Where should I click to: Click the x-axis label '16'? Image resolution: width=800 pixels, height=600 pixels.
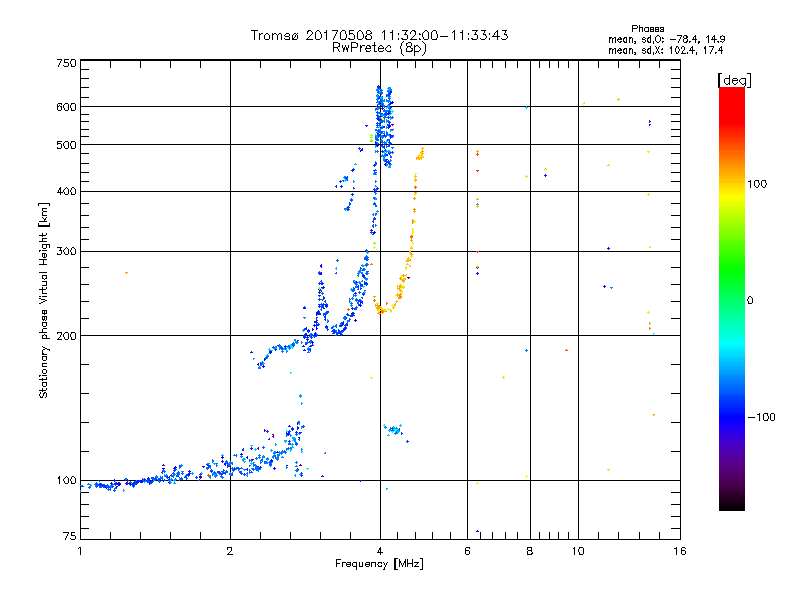(680, 551)
